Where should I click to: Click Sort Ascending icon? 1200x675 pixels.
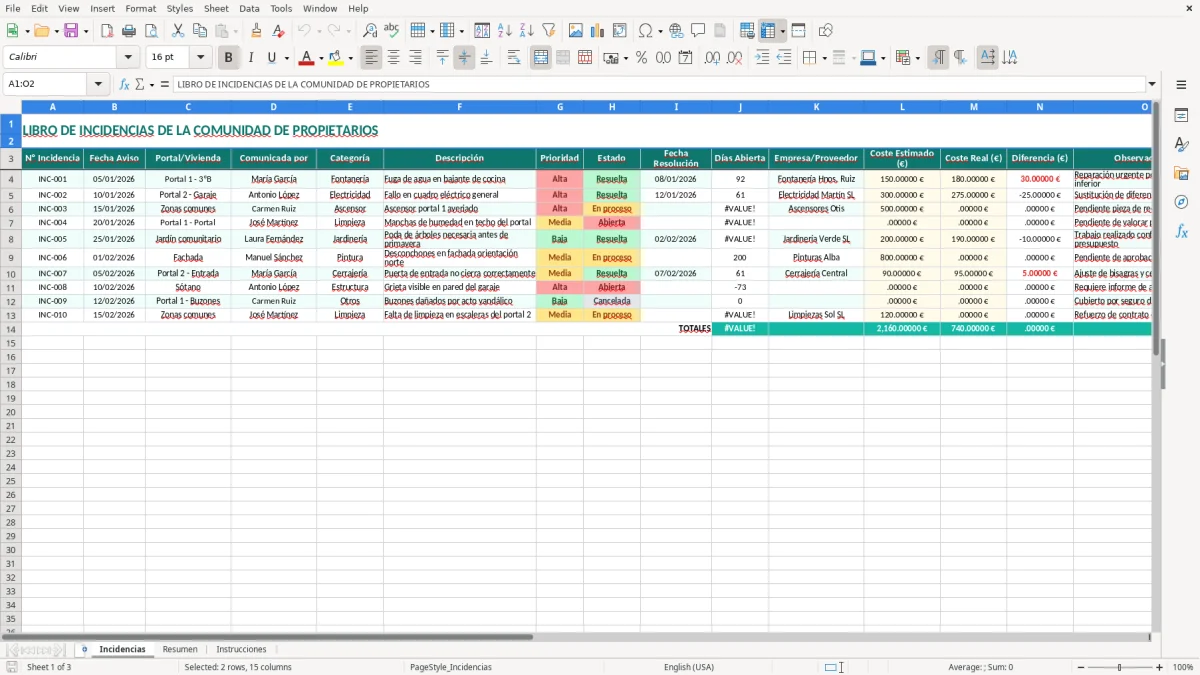click(504, 31)
